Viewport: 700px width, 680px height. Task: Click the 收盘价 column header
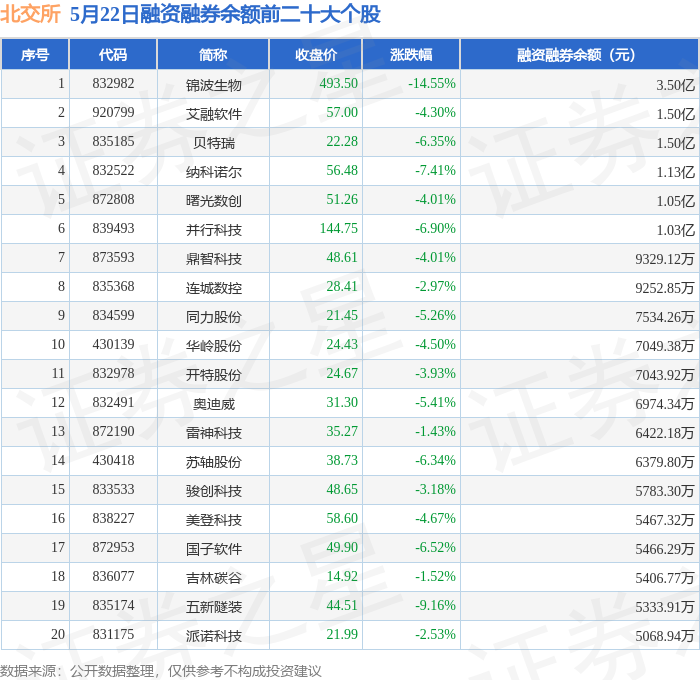click(316, 55)
